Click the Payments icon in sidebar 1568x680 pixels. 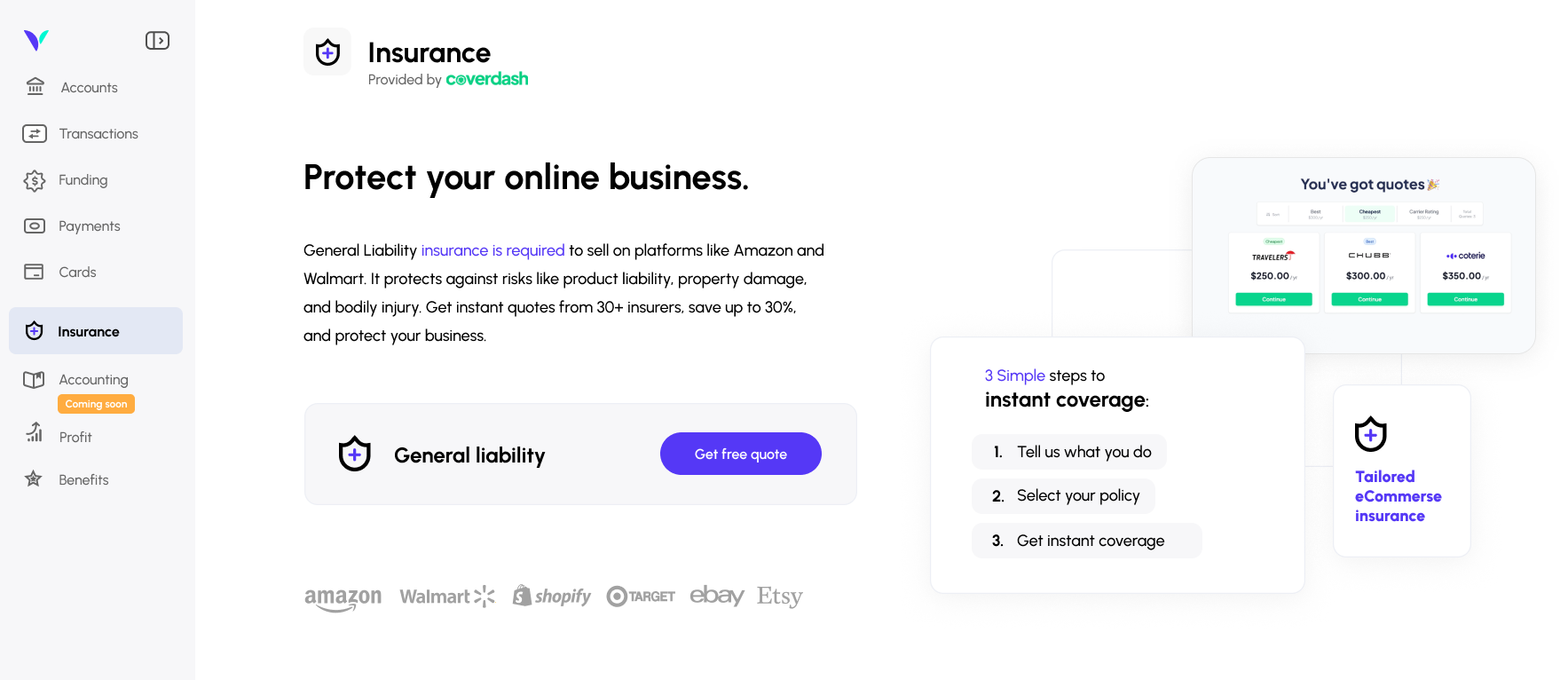click(35, 226)
